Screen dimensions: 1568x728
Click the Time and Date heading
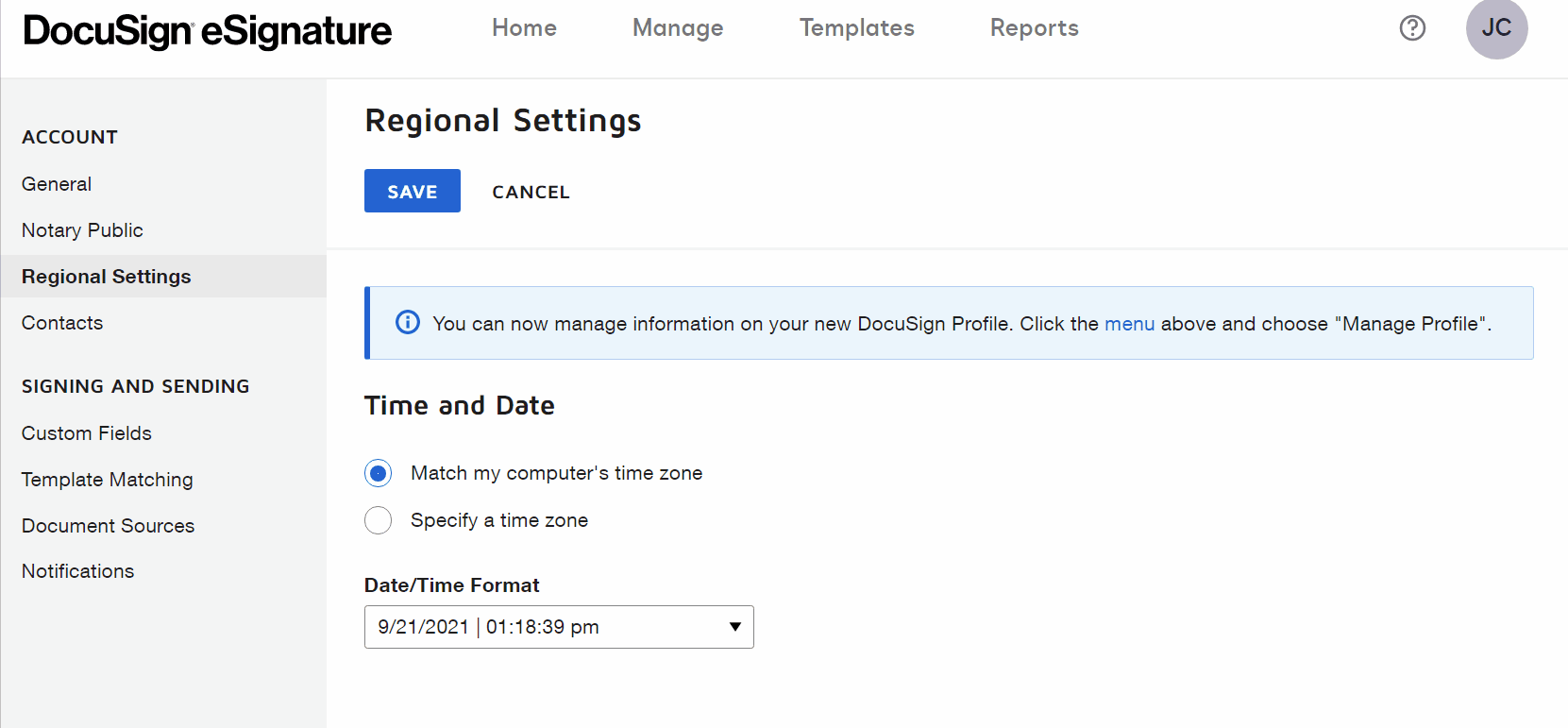[x=460, y=406]
